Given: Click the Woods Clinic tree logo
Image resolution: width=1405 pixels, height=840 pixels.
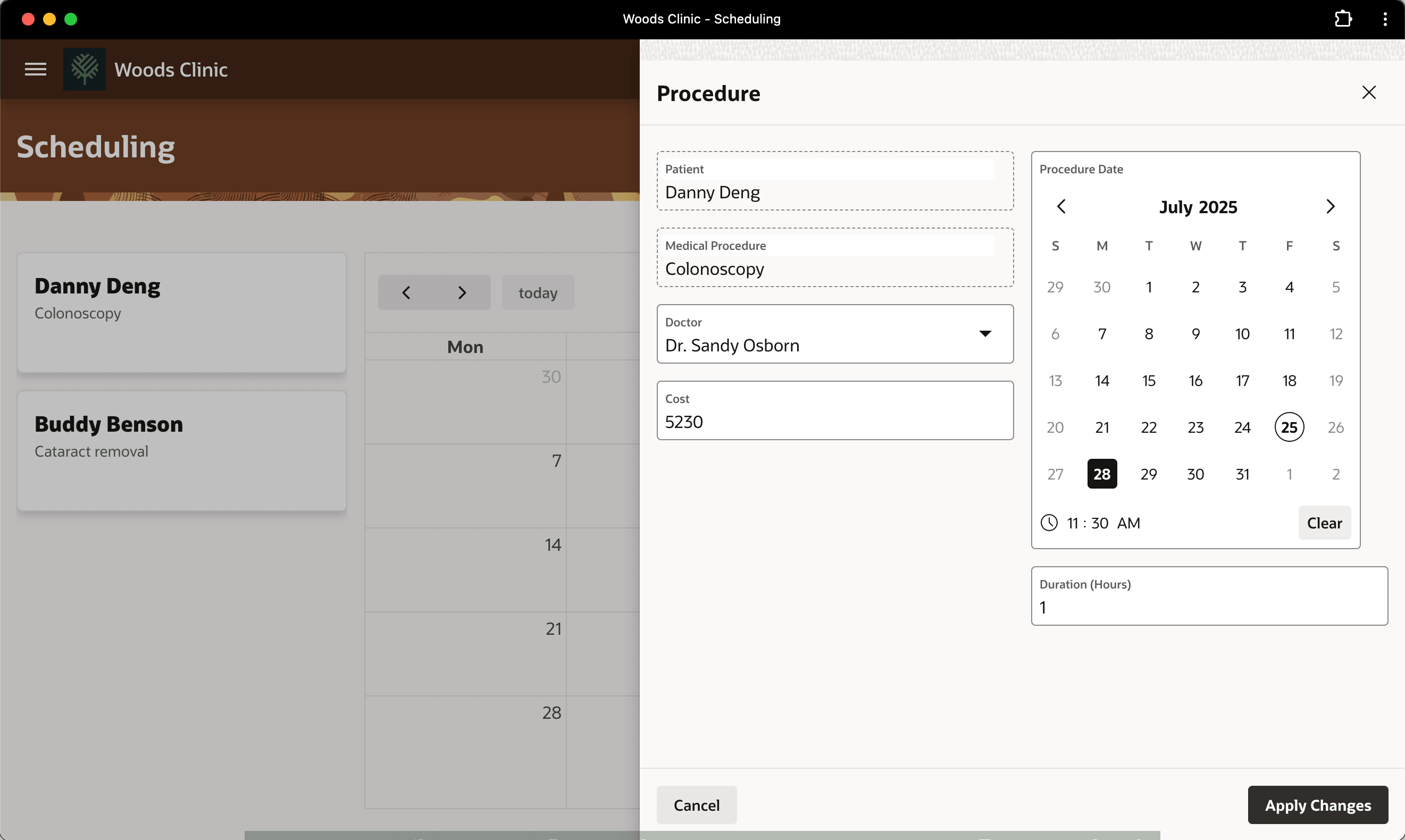Looking at the screenshot, I should point(85,69).
